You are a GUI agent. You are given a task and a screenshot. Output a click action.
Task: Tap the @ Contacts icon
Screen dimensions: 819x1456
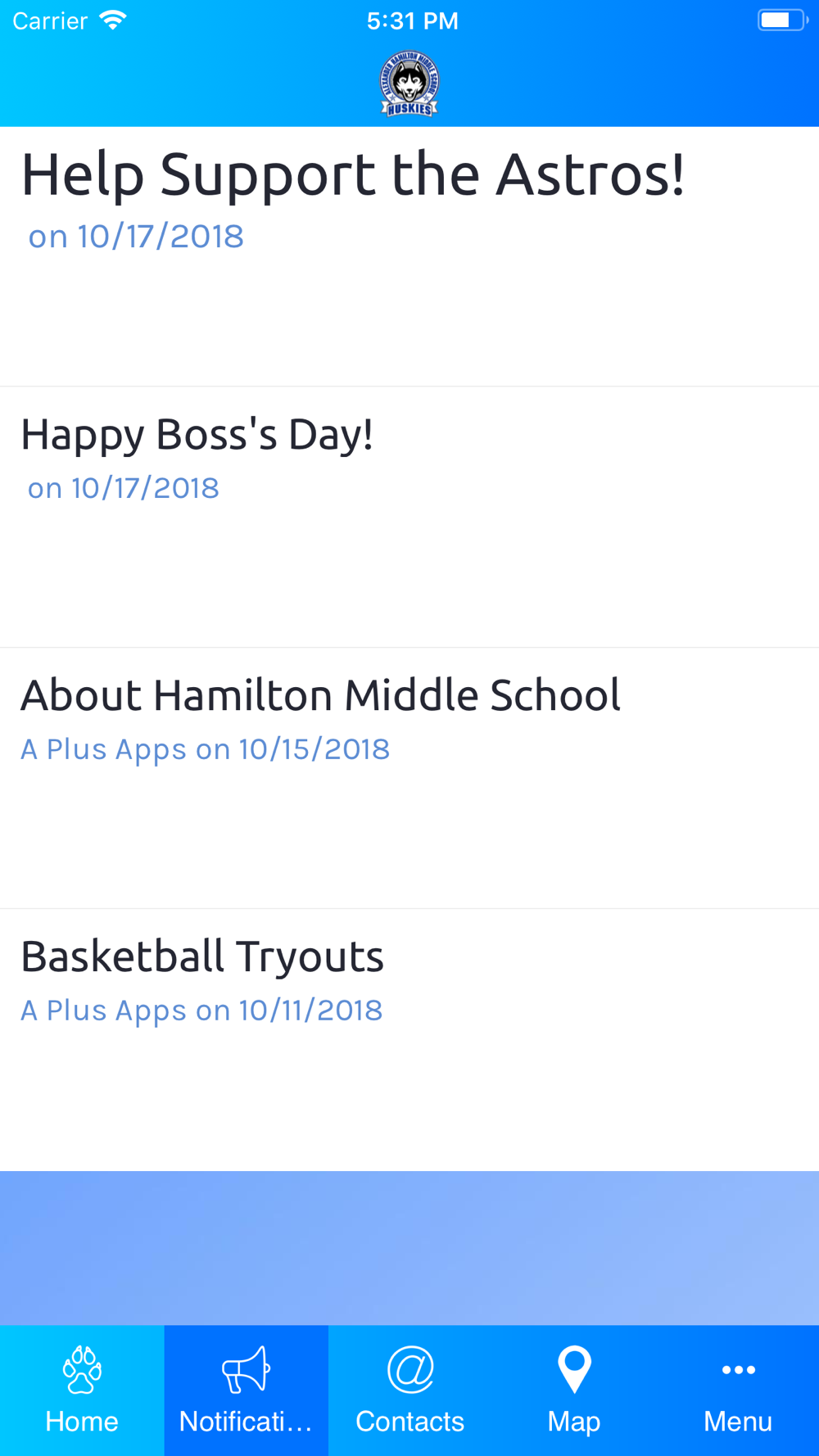click(x=409, y=1369)
